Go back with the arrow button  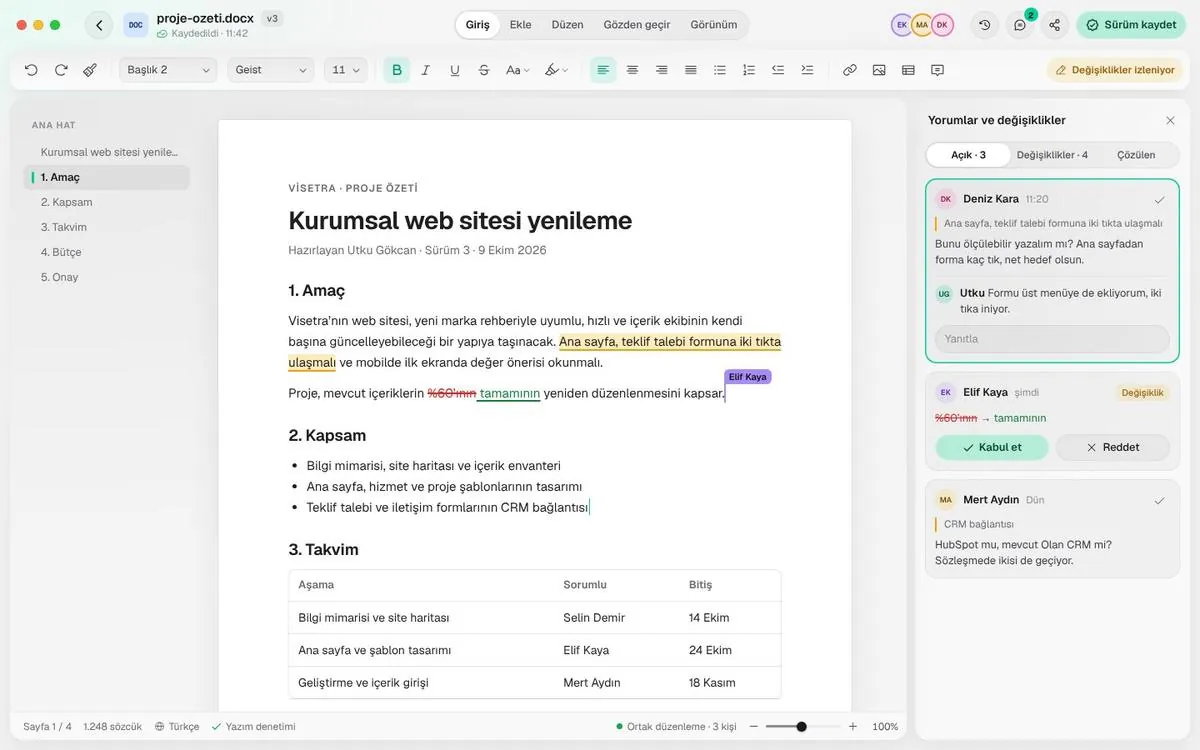click(x=99, y=25)
